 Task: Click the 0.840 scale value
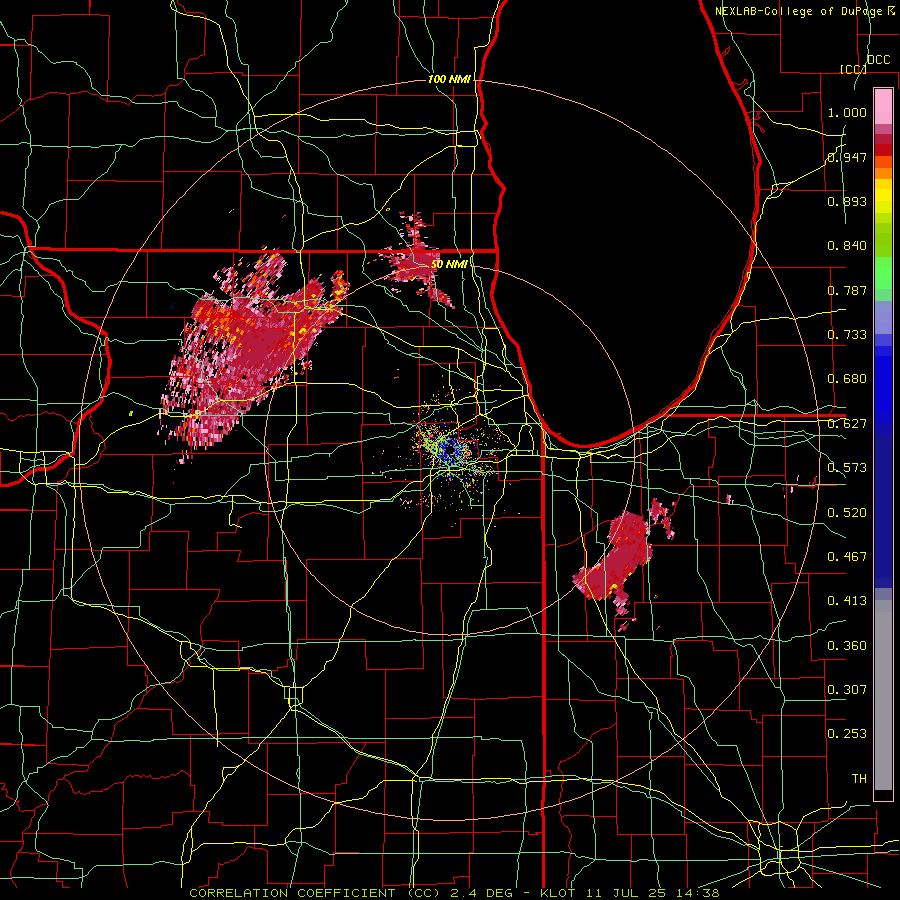[847, 245]
